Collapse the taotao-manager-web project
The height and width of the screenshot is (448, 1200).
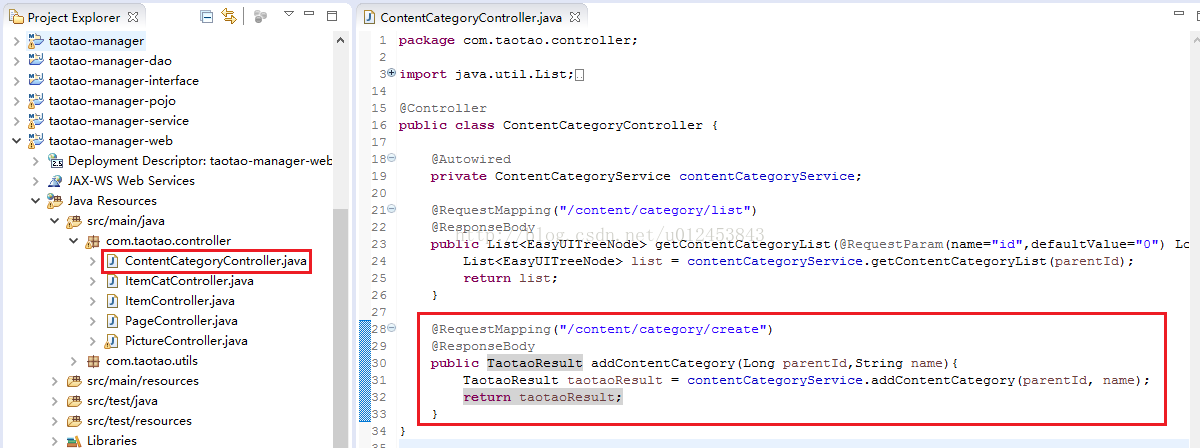[15, 141]
